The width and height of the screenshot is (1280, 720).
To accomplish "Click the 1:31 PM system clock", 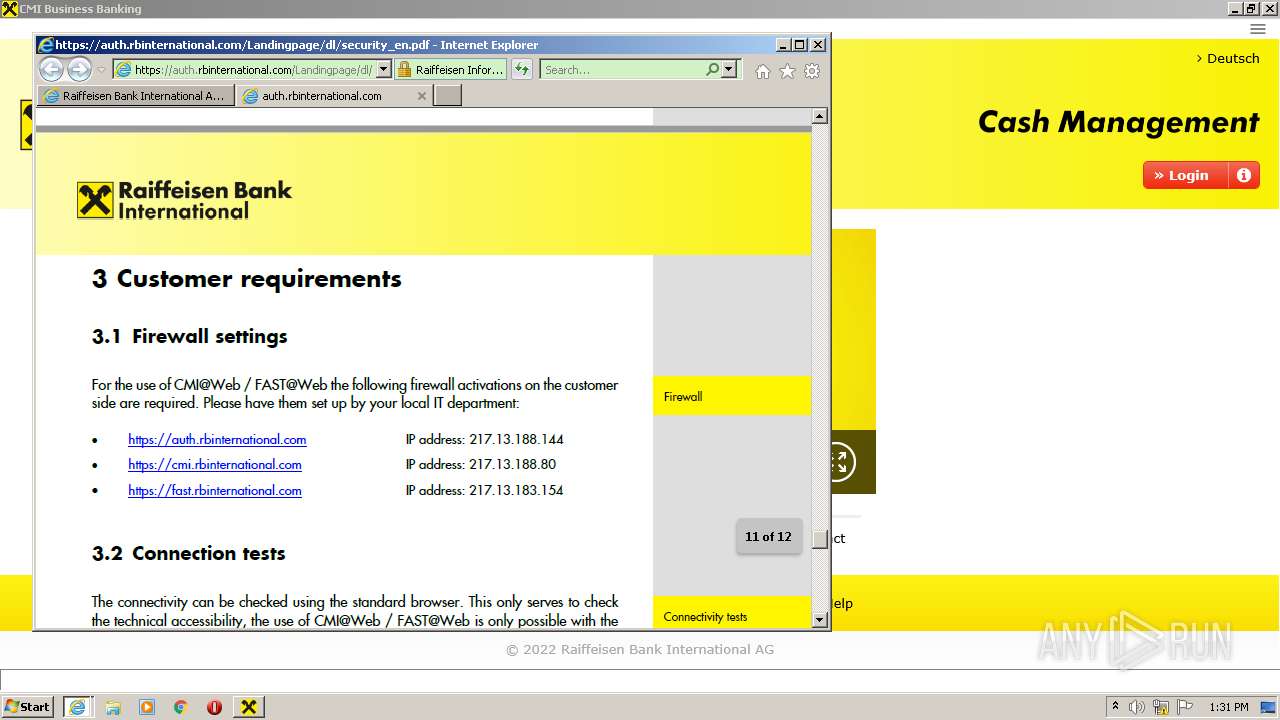I will (1229, 707).
